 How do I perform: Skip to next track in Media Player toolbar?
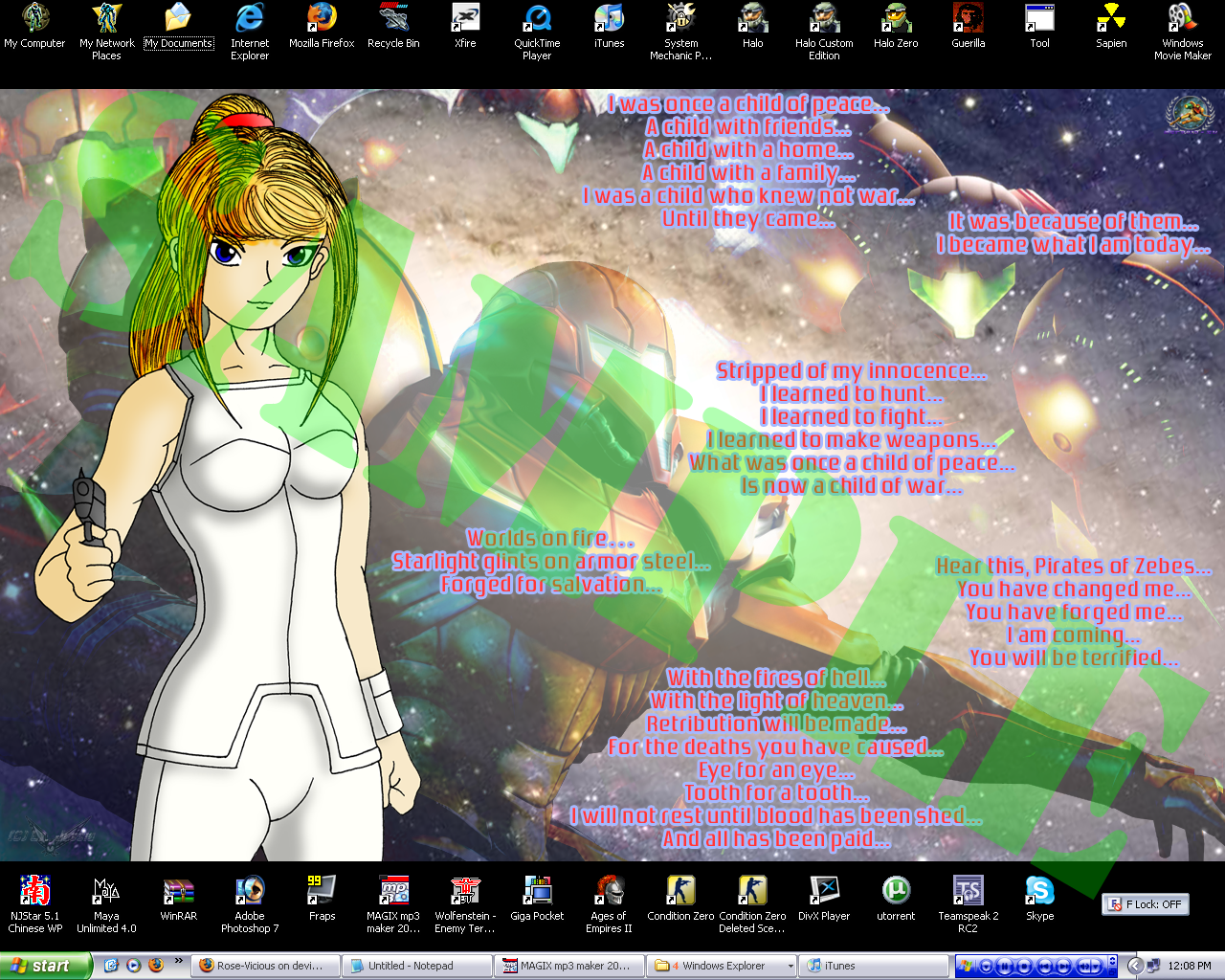(x=1063, y=966)
